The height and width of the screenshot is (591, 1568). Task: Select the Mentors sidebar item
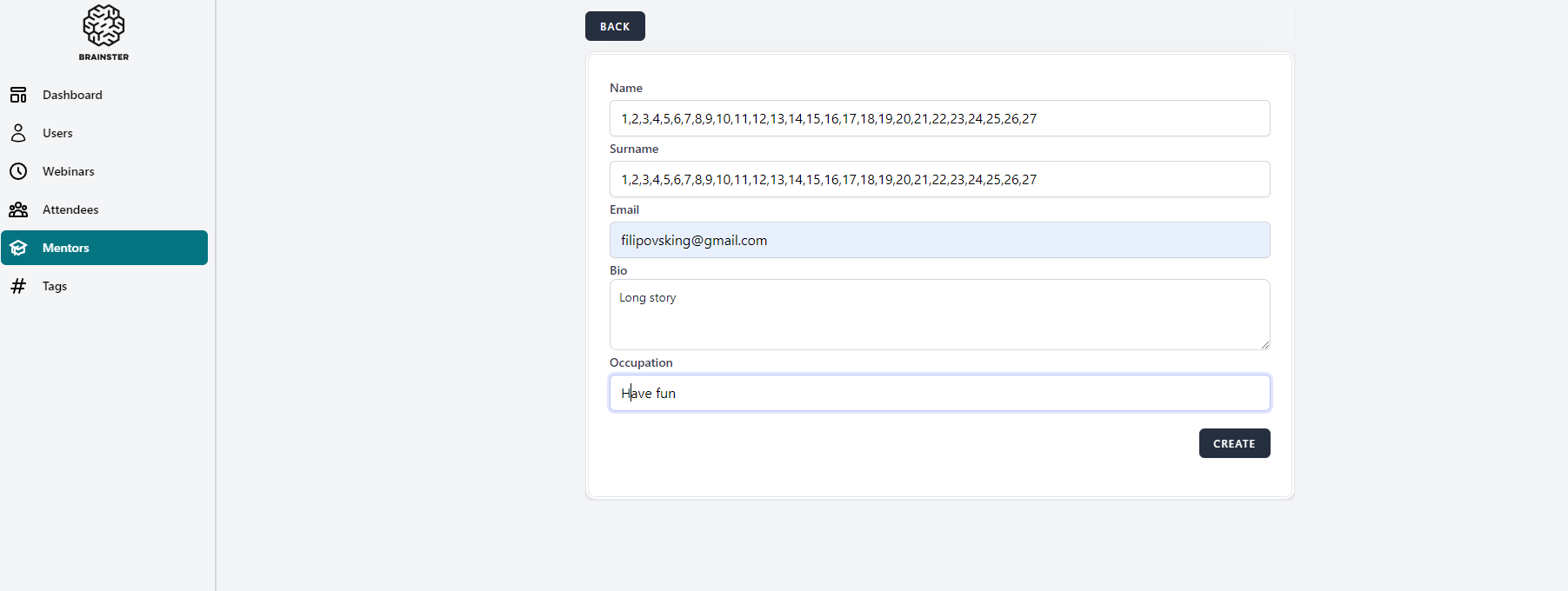tap(66, 248)
